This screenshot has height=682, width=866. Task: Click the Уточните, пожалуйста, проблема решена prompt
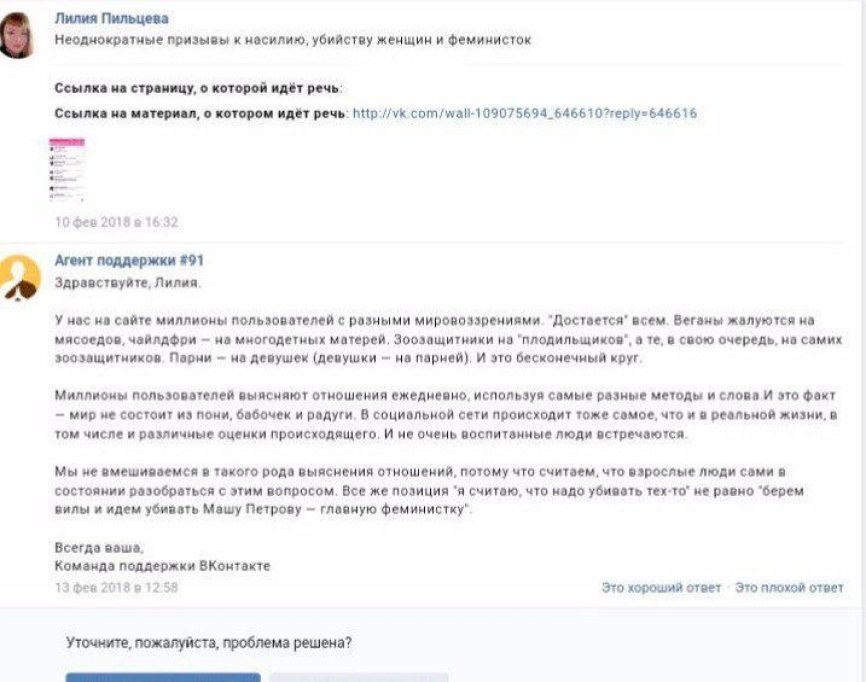pos(209,642)
